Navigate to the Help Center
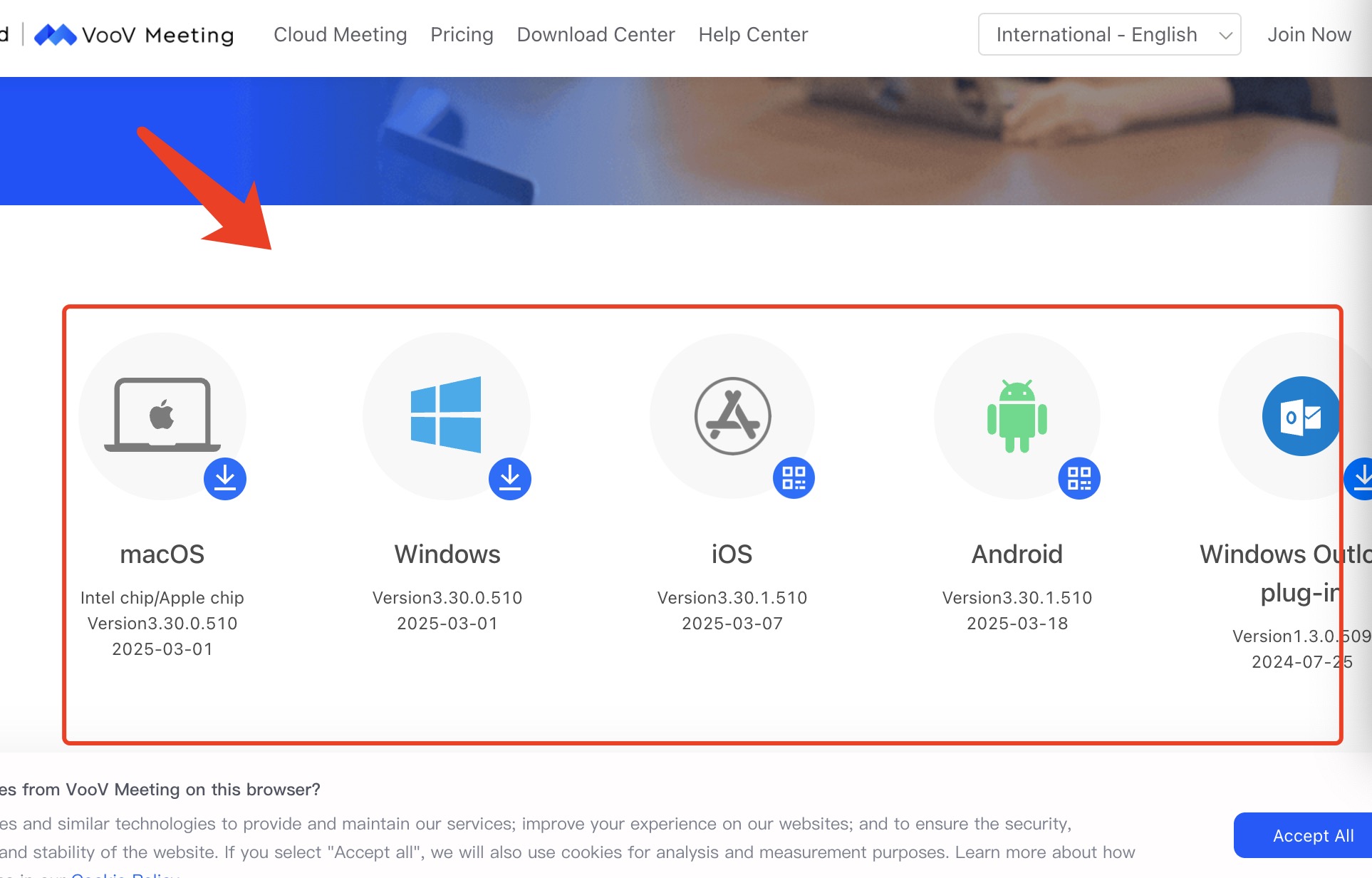 click(753, 35)
